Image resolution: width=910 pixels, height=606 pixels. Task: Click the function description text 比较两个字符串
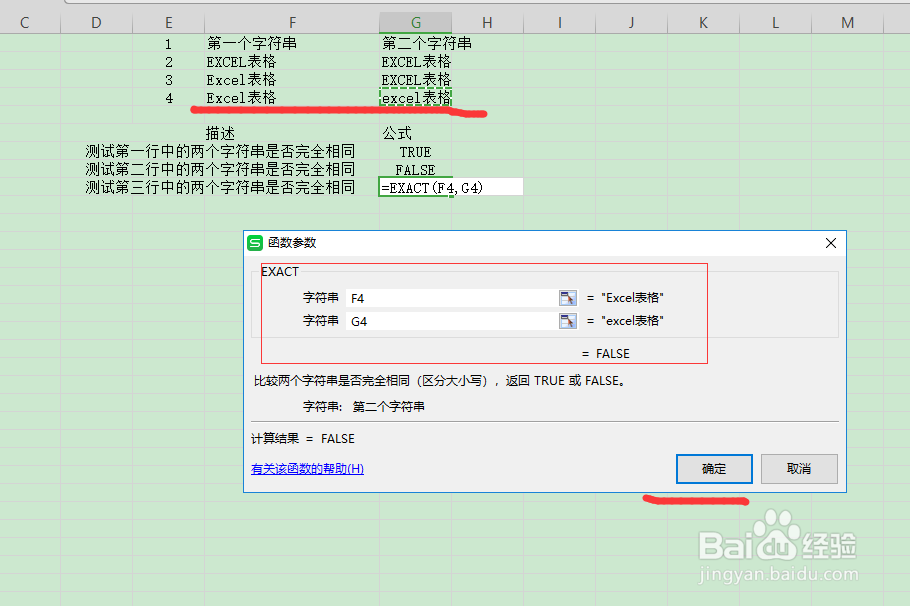point(439,381)
